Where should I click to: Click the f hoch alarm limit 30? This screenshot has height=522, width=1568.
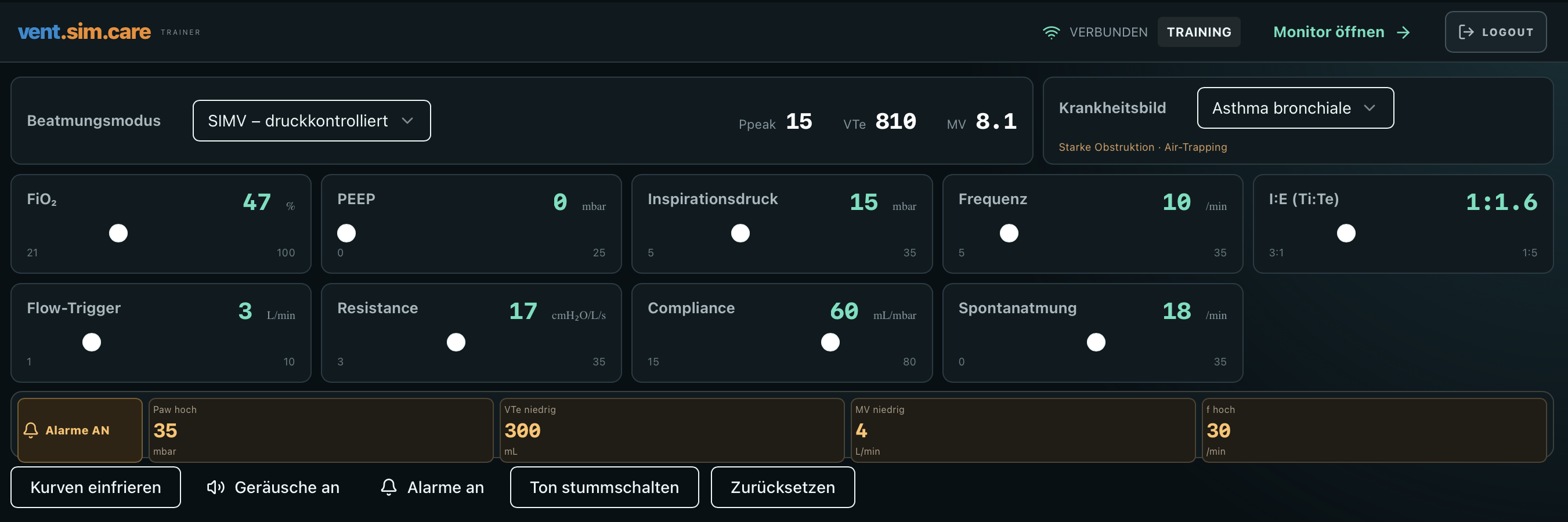pos(1374,430)
